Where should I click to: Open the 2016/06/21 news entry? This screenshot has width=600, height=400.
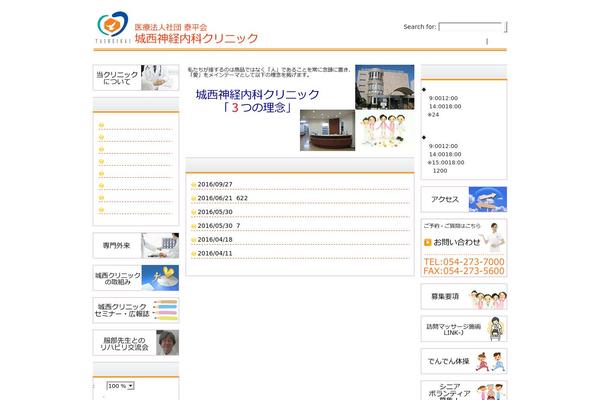[x=222, y=198]
